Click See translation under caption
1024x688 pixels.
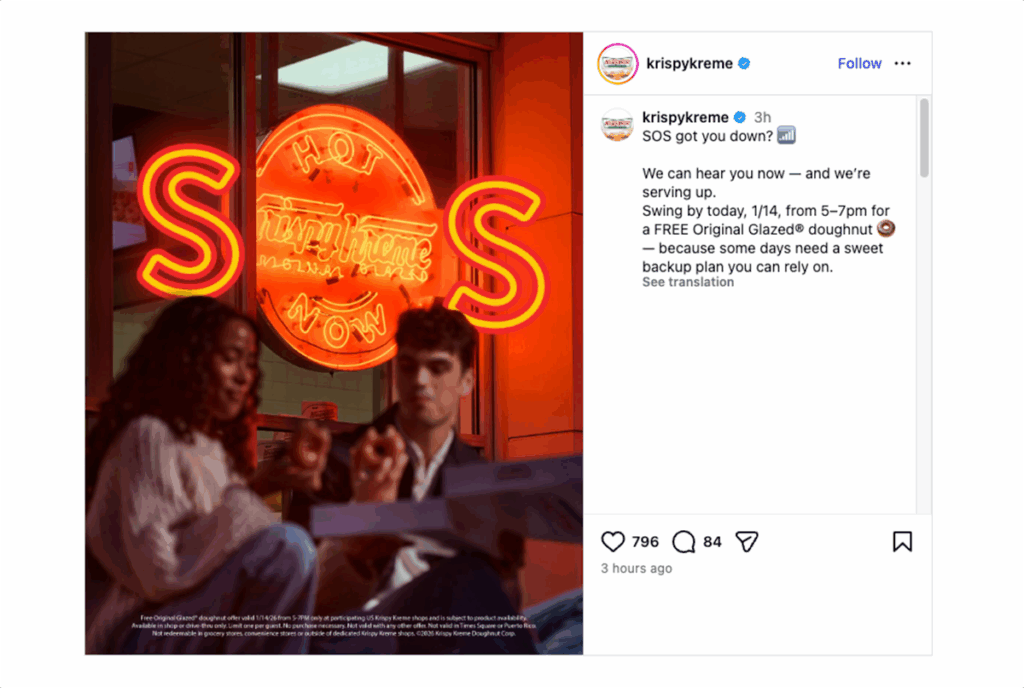[688, 282]
